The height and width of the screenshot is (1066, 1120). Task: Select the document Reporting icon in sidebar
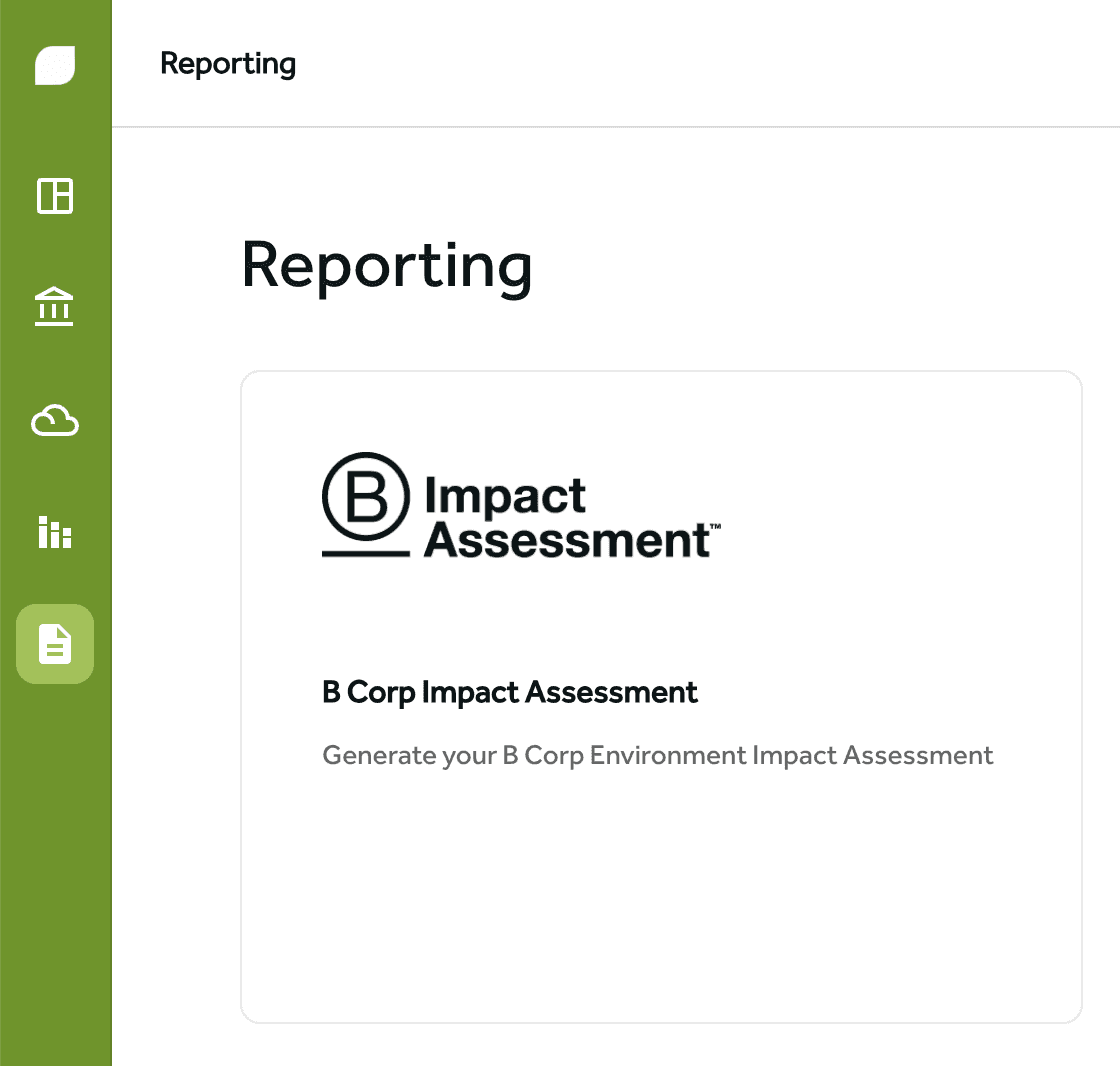(55, 644)
